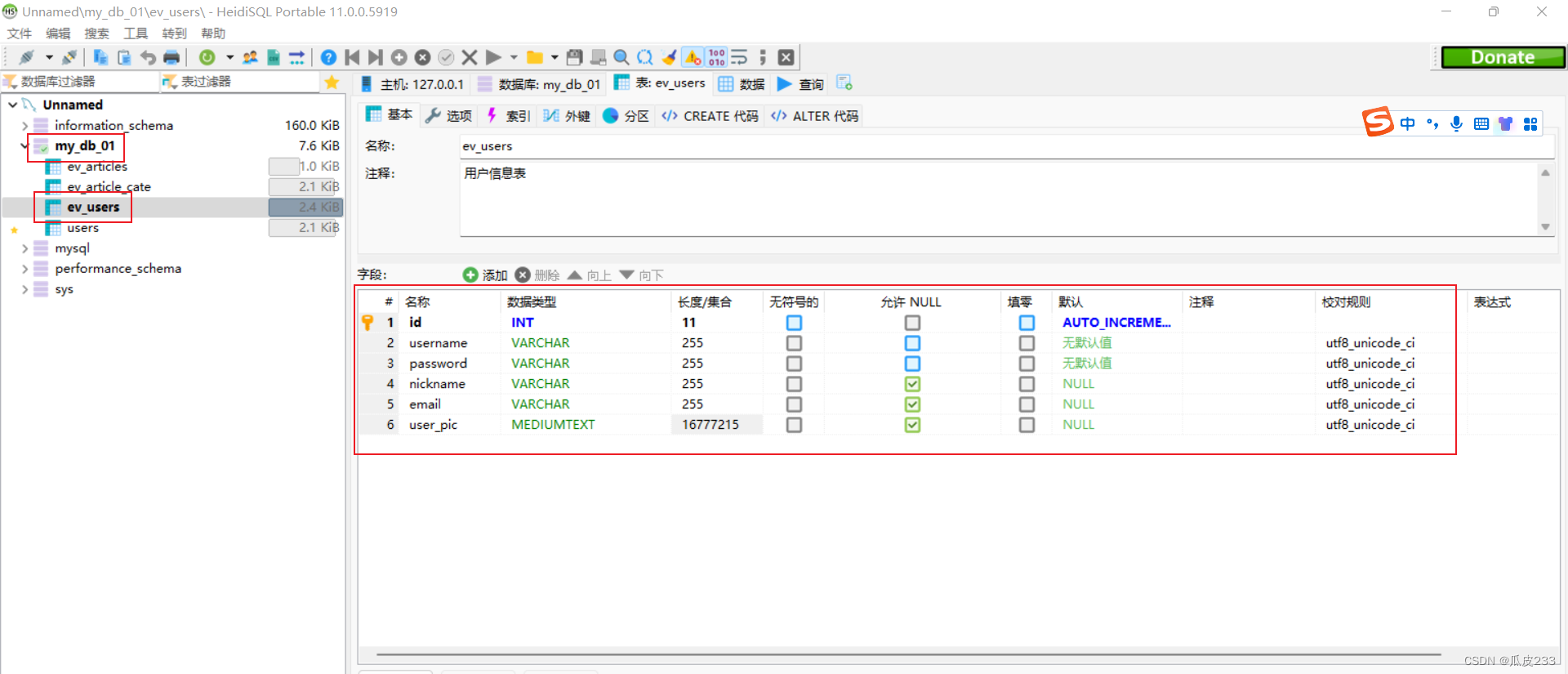Click the MEDIUMTEXT datatype of user_pic
1568x674 pixels.
[553, 425]
